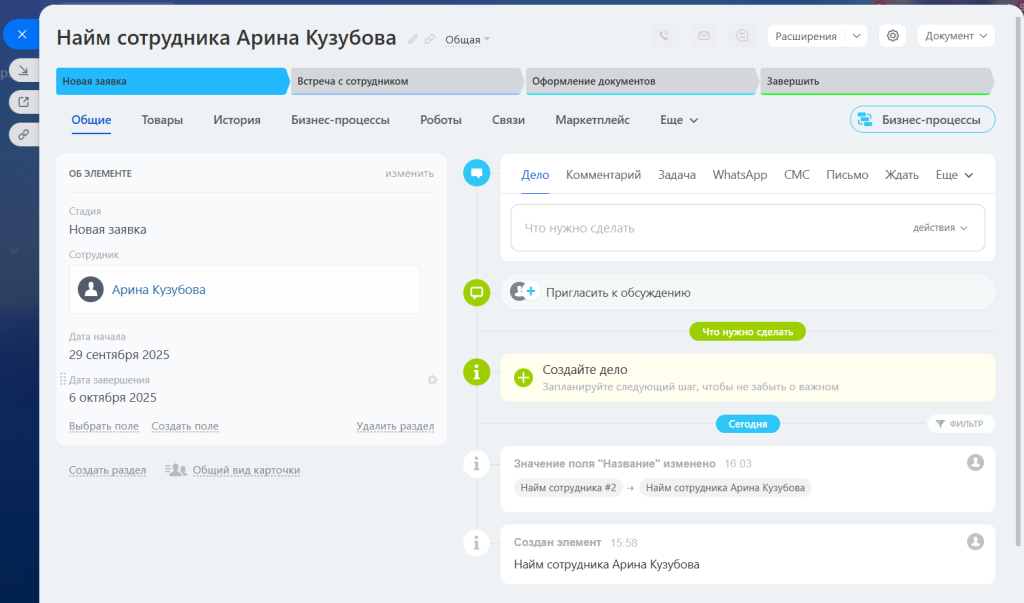Viewport: 1024px width, 603px height.
Task: Open the Арина Кузубова employee link
Action: [x=159, y=290]
